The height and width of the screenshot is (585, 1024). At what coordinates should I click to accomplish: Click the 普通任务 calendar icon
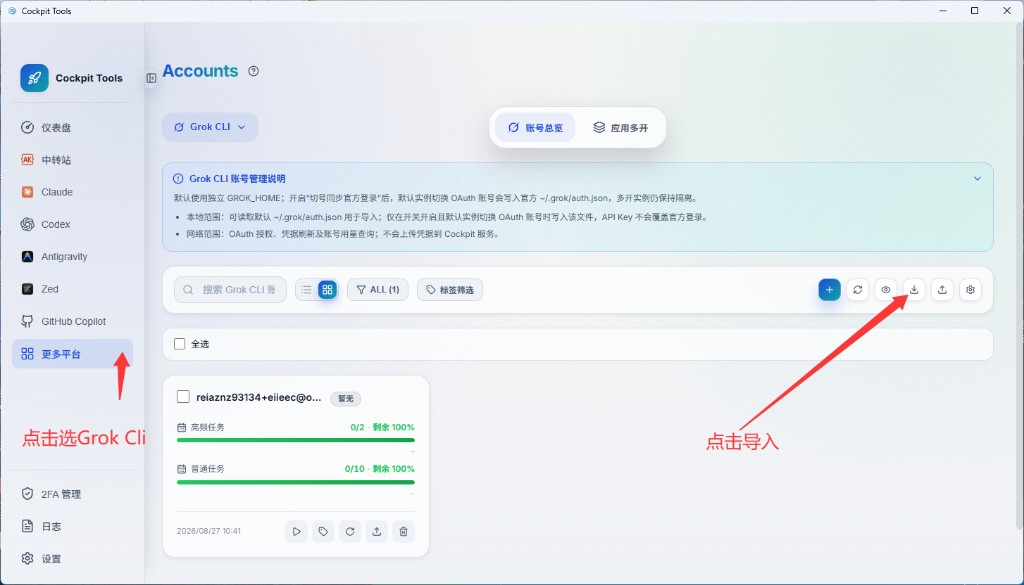(x=182, y=469)
